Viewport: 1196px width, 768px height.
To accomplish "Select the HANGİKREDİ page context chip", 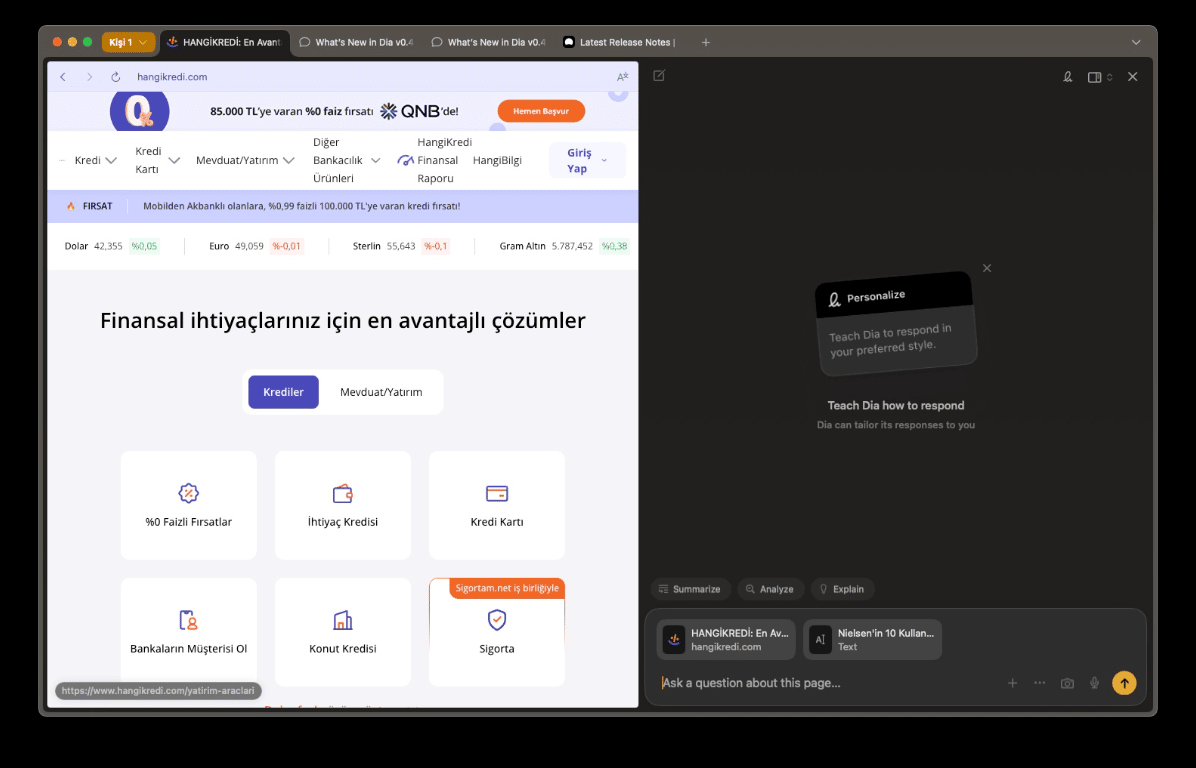I will (x=726, y=639).
